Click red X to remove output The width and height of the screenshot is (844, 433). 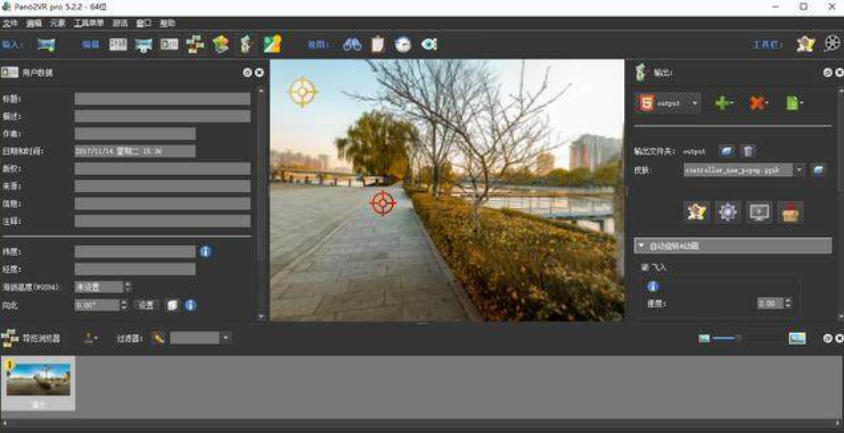click(x=758, y=103)
